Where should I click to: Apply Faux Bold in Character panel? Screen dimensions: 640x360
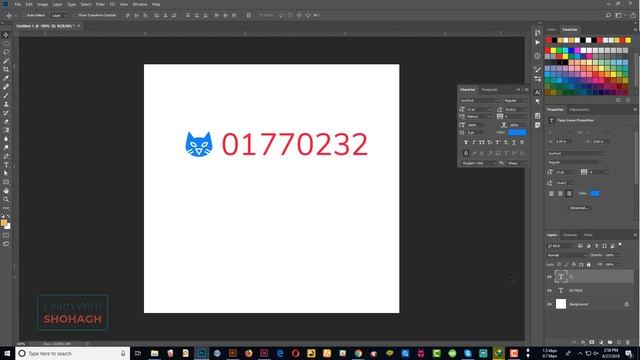466,142
